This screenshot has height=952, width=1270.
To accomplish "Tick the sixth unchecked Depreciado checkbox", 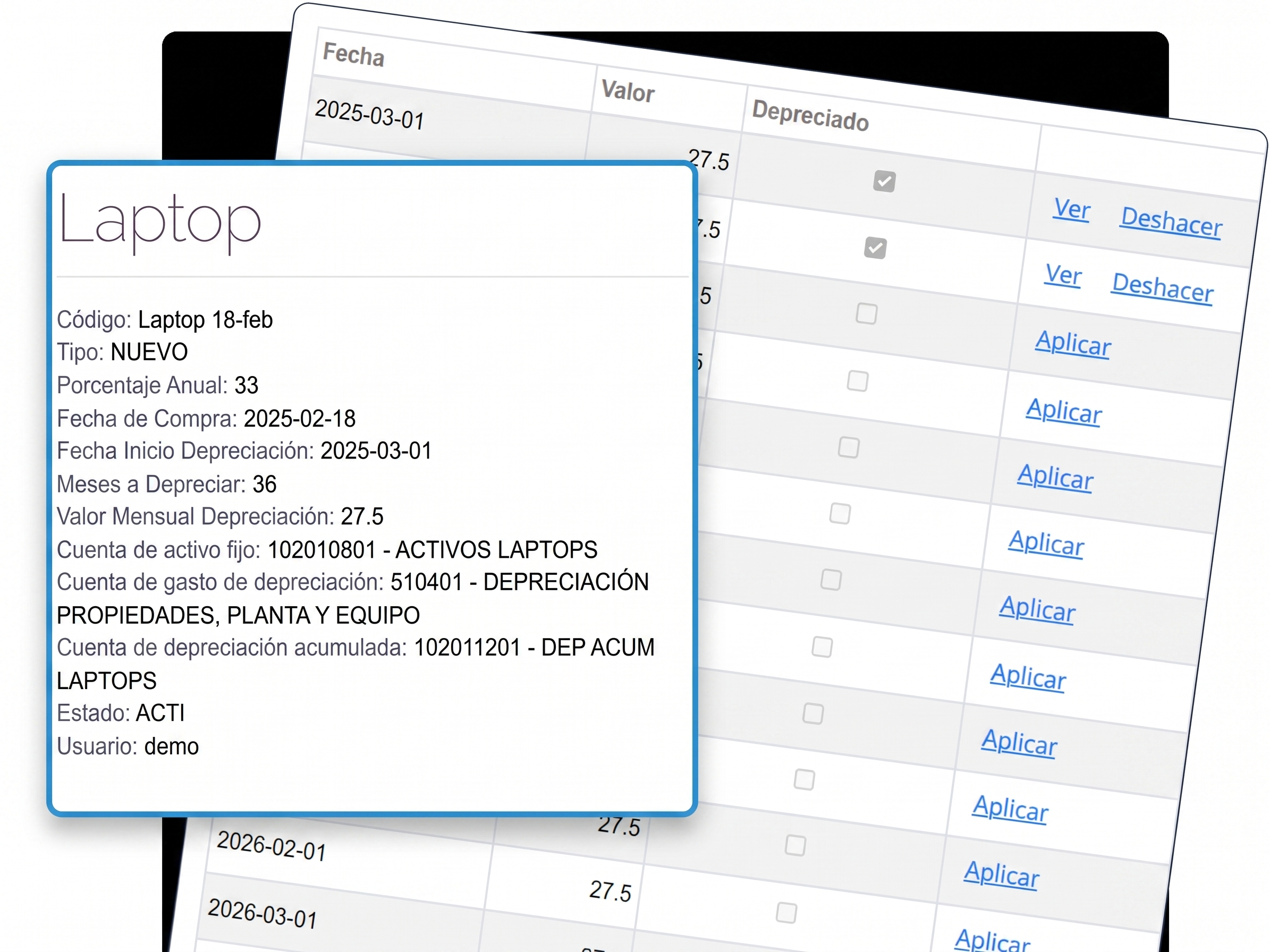I will tap(822, 647).
